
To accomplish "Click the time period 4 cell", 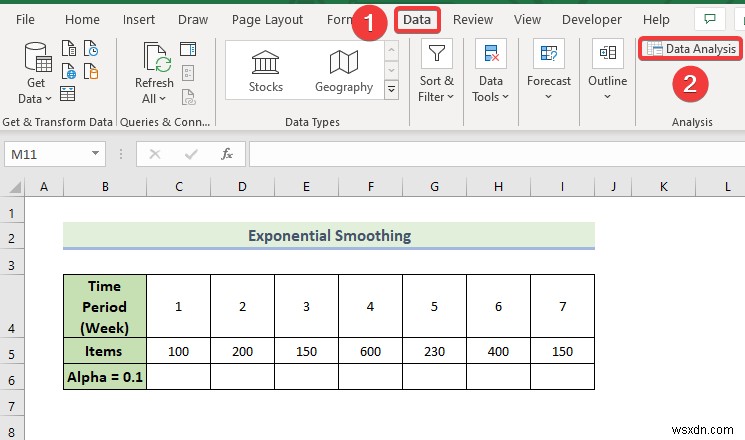I will [x=370, y=306].
